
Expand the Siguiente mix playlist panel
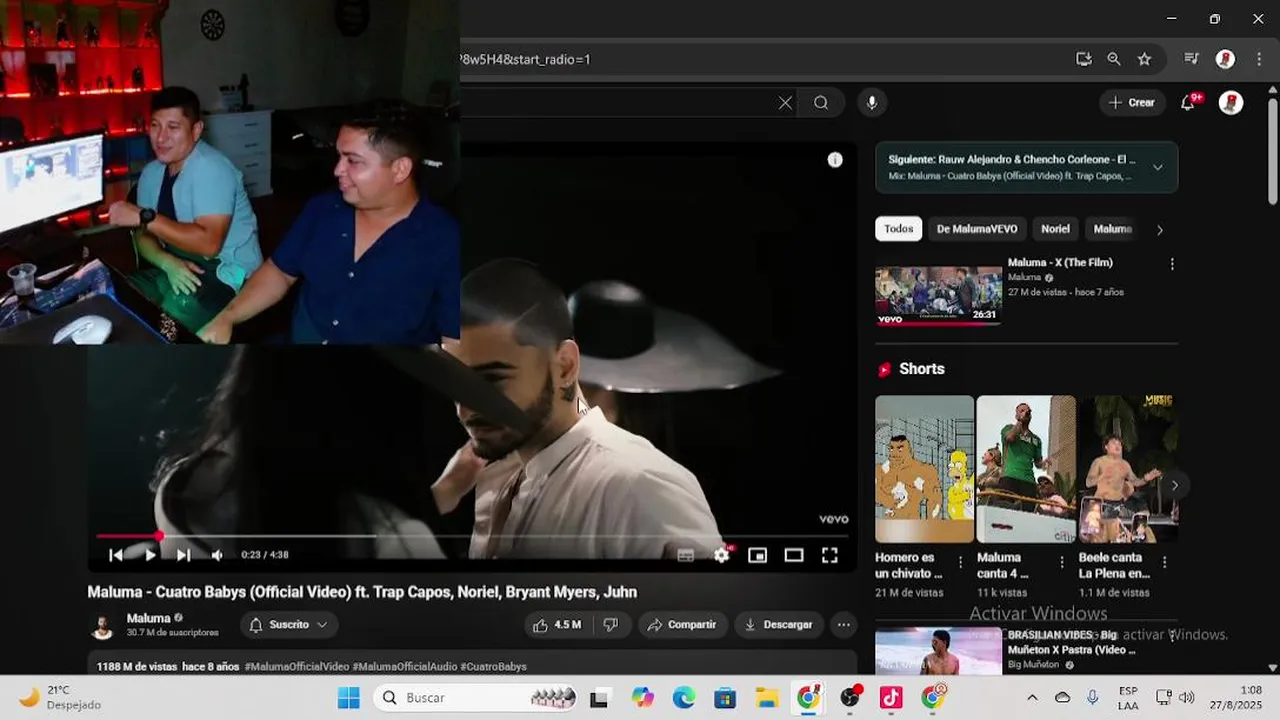pyautogui.click(x=1158, y=168)
